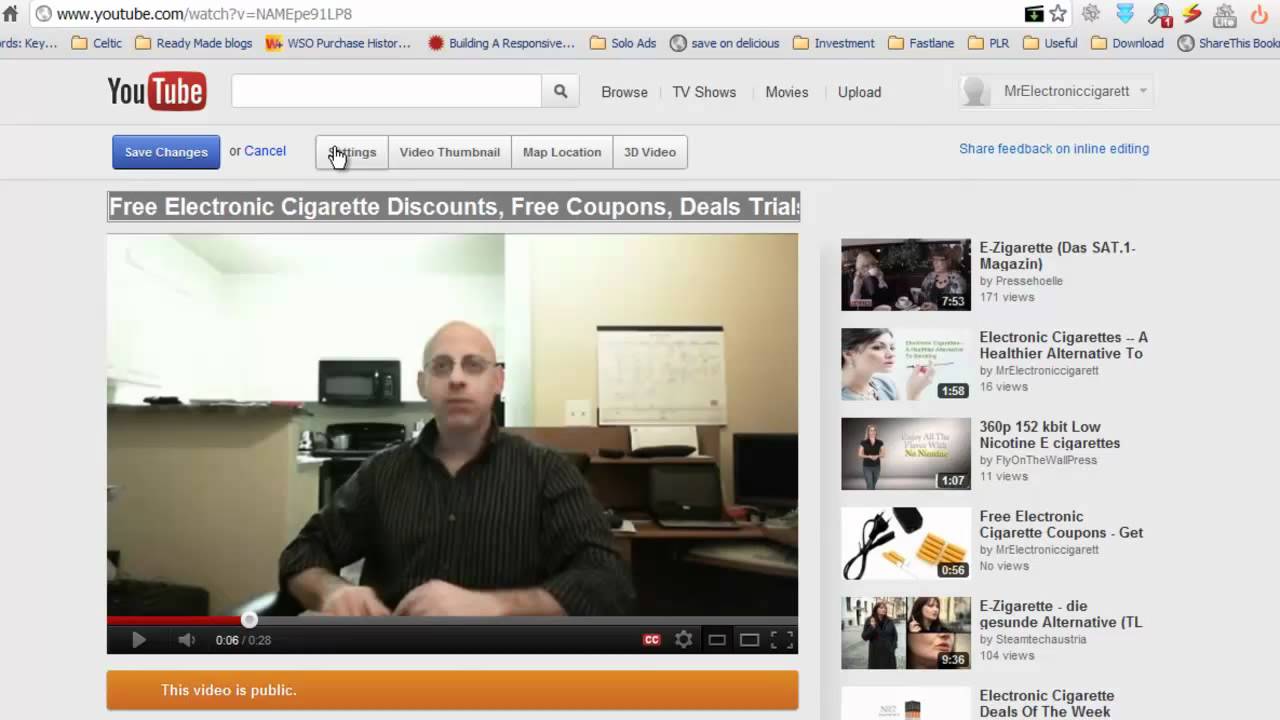Play the video
This screenshot has width=1280, height=720.
pyautogui.click(x=139, y=640)
